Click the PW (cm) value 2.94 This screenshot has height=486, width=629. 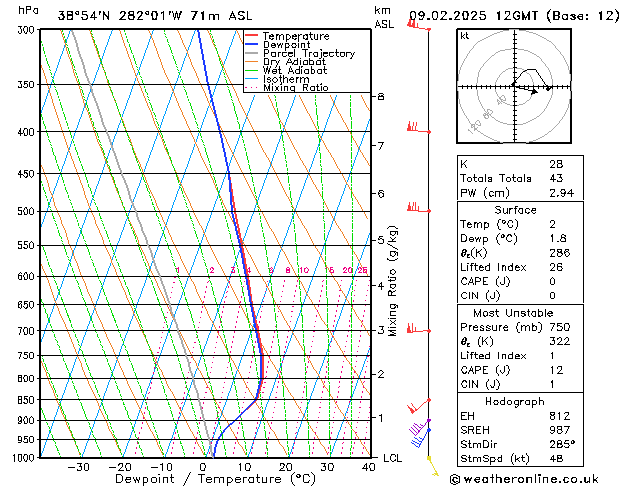click(562, 193)
